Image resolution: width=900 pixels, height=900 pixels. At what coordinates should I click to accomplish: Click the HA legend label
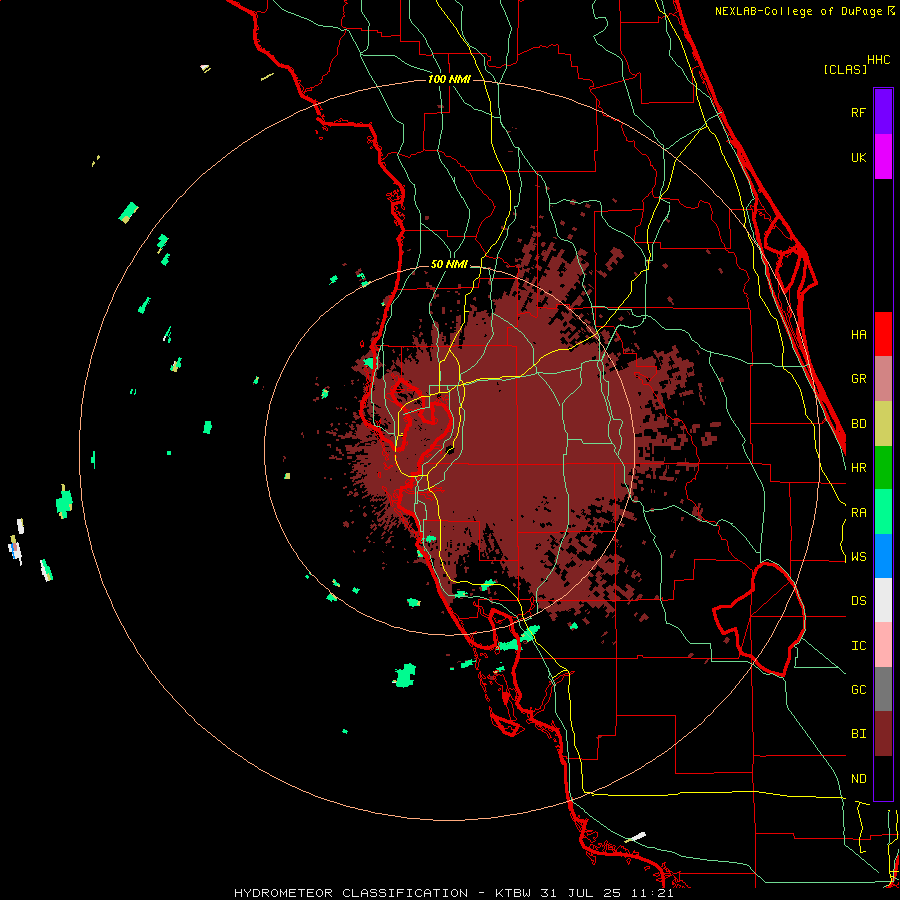[x=858, y=335]
